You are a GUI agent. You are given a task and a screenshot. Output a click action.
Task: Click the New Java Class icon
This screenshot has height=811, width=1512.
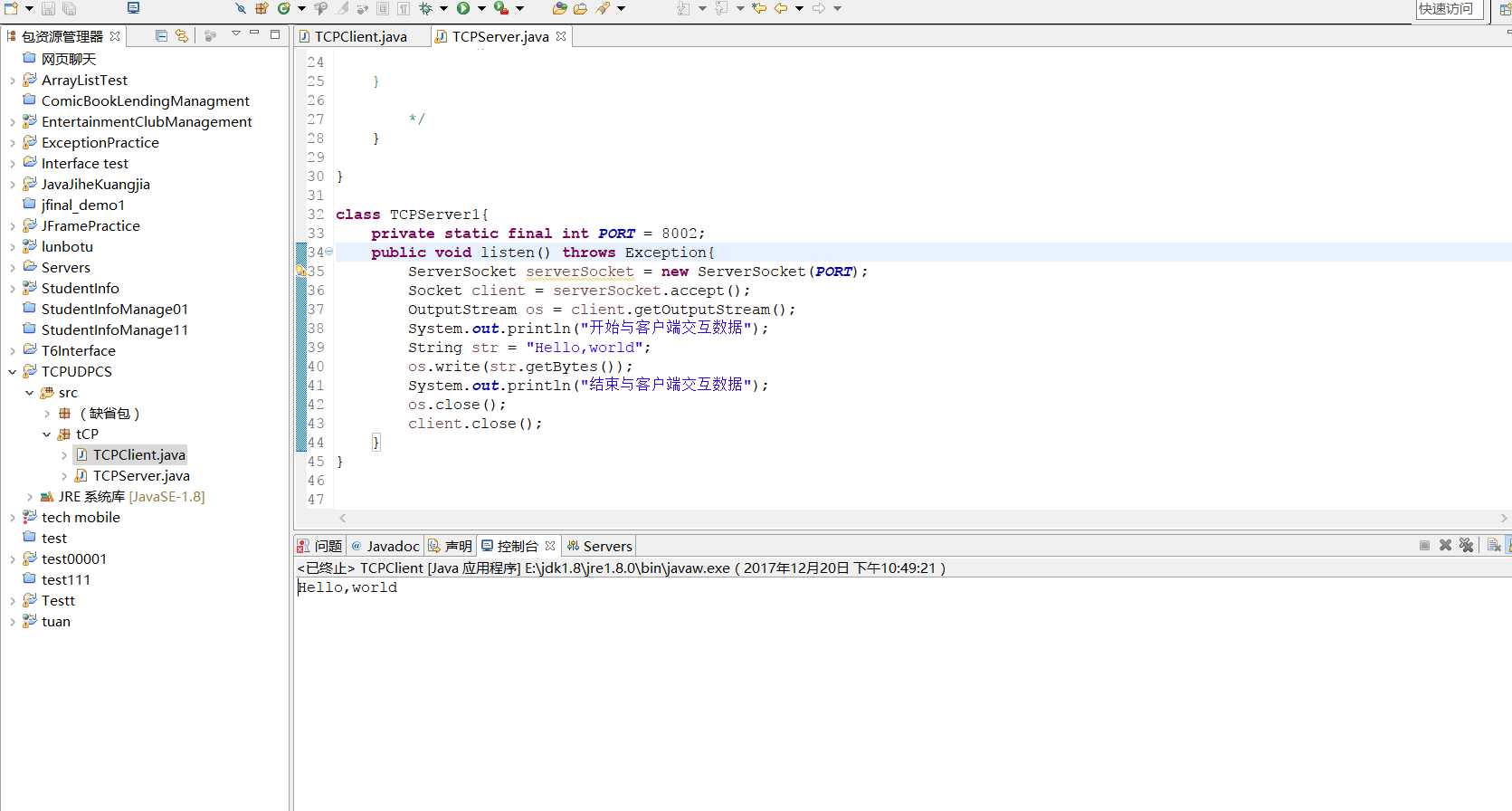[x=284, y=8]
